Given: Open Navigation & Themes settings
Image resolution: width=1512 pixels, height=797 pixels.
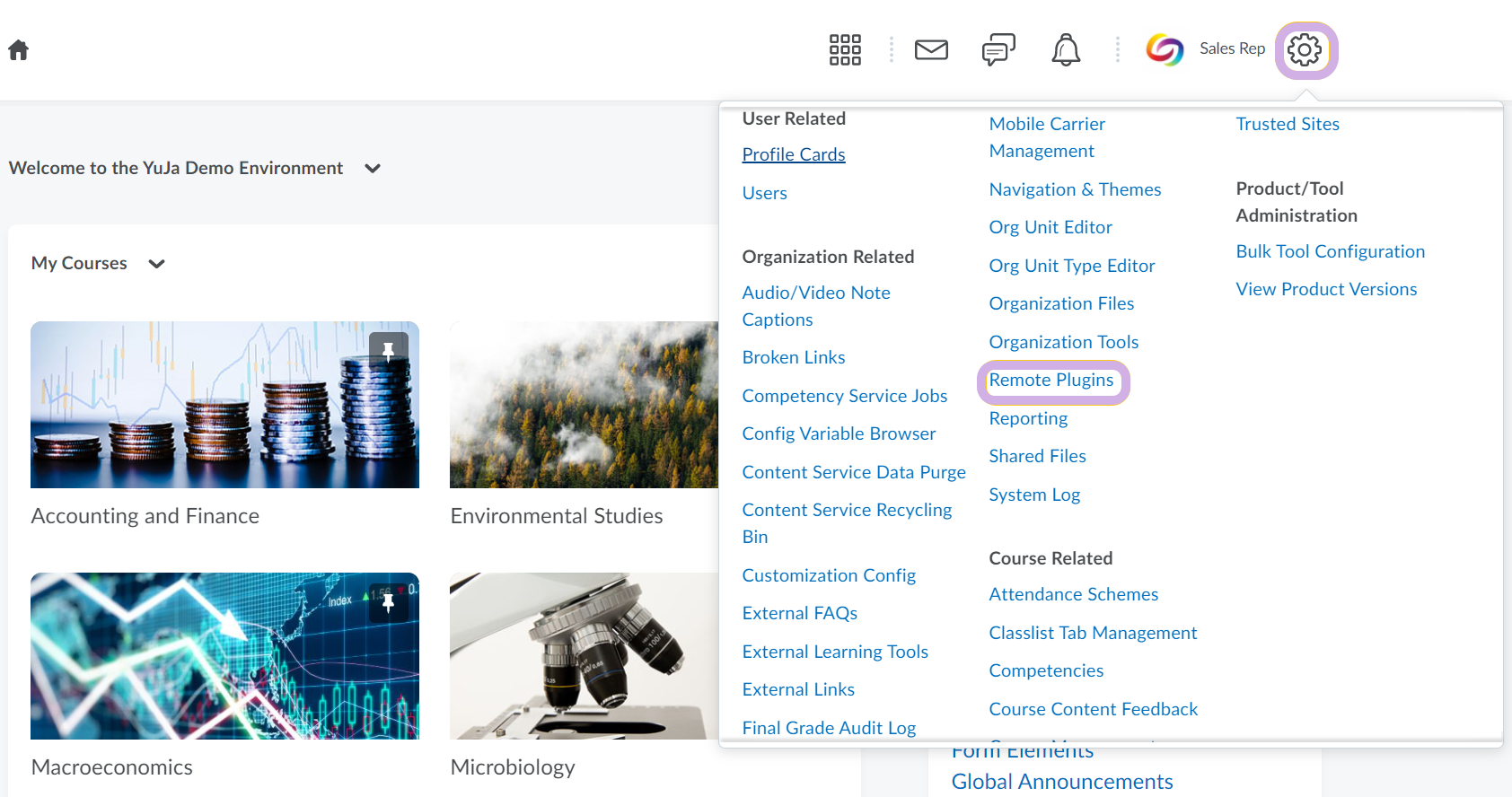Looking at the screenshot, I should (x=1075, y=189).
